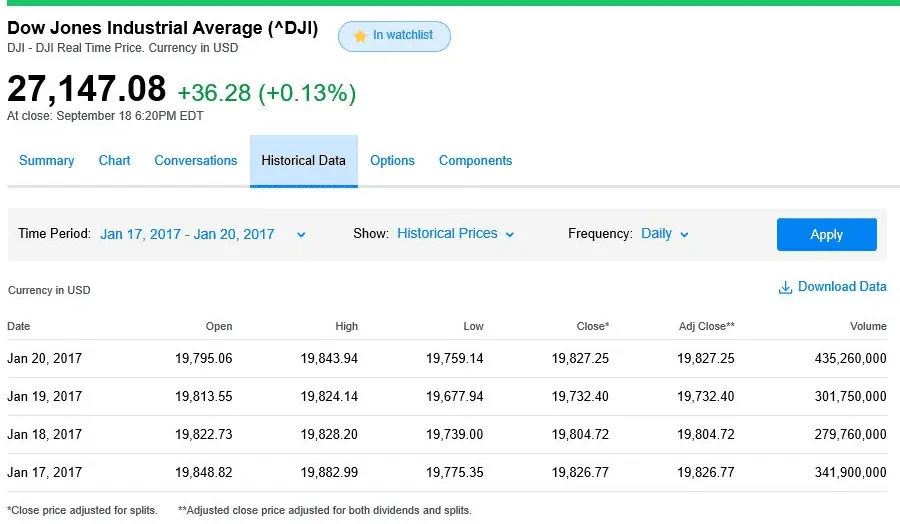Viewport: 900px width, 524px height.
Task: Open the Frequency Daily dropdown
Action: click(x=665, y=234)
